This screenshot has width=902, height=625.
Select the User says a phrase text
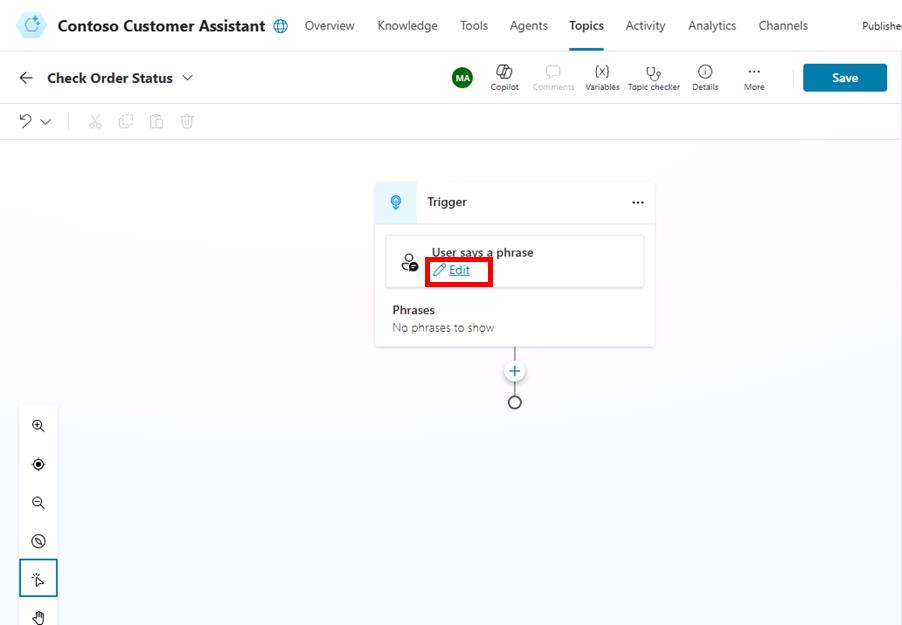[x=482, y=252]
